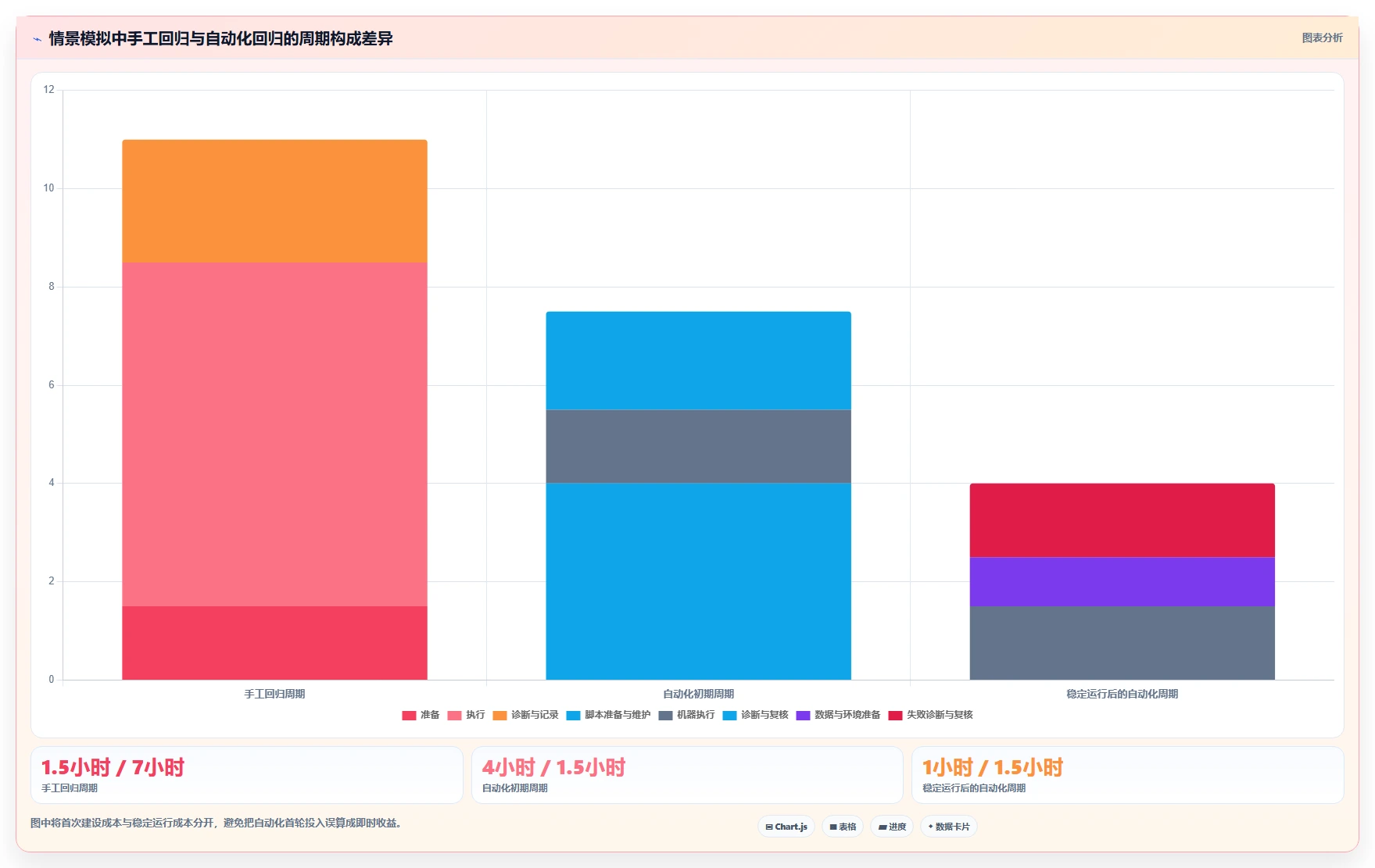1375x868 pixels.
Task: Click the 4小时 / 1.5小时 stat value
Action: (x=553, y=767)
